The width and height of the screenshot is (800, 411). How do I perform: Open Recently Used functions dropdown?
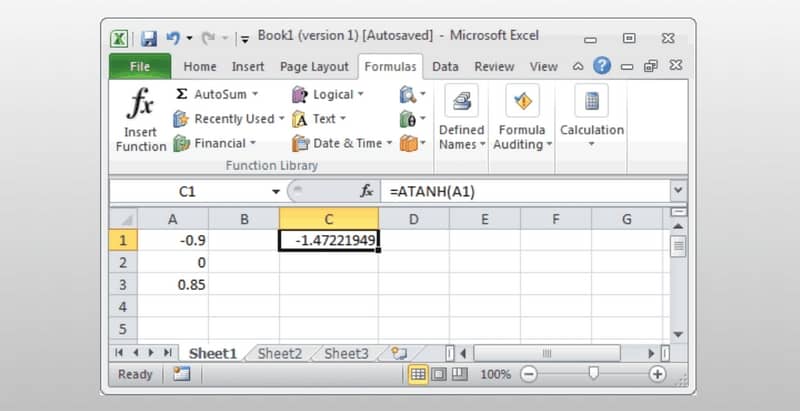click(228, 119)
